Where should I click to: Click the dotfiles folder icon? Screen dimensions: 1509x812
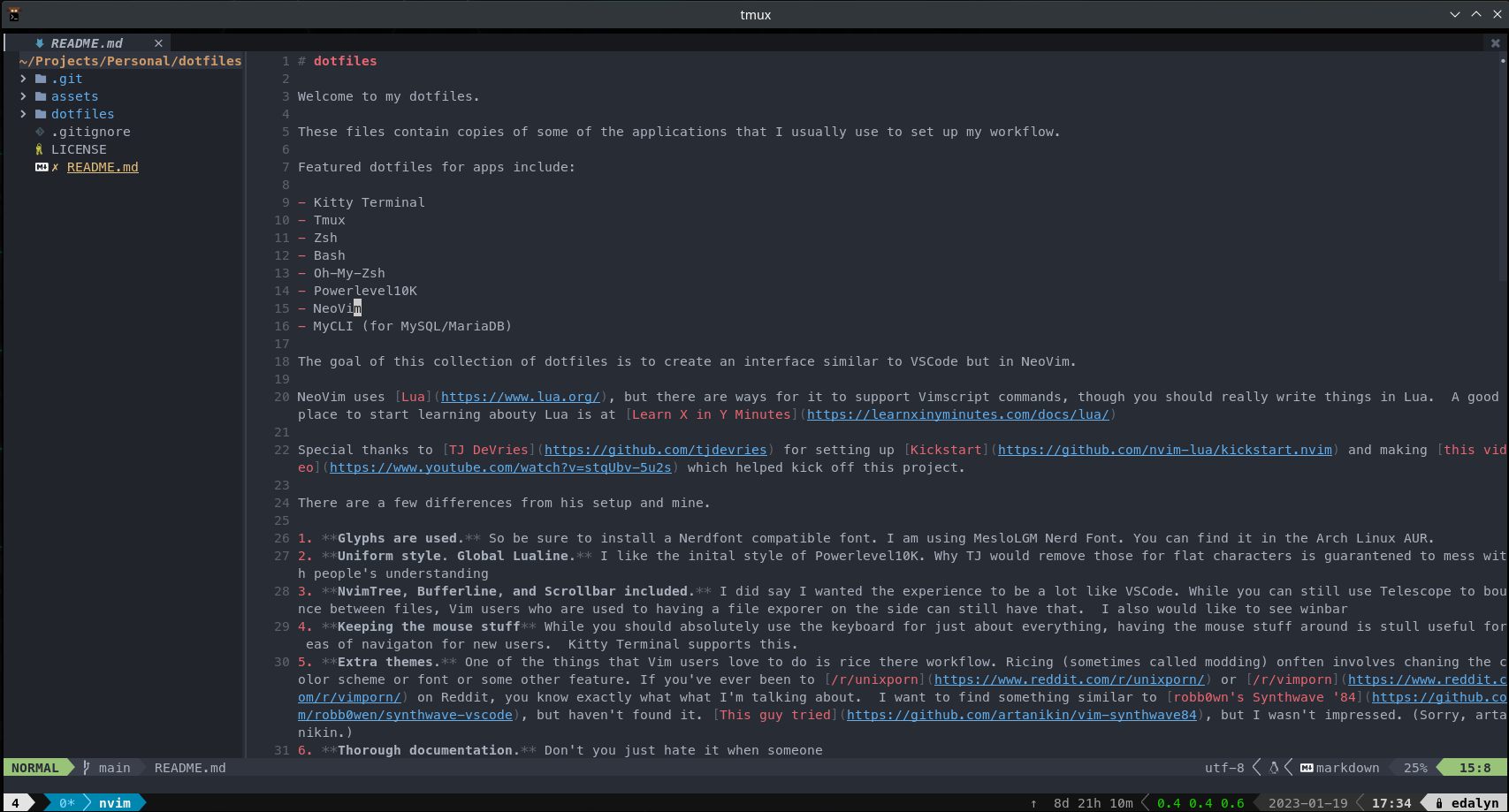41,114
